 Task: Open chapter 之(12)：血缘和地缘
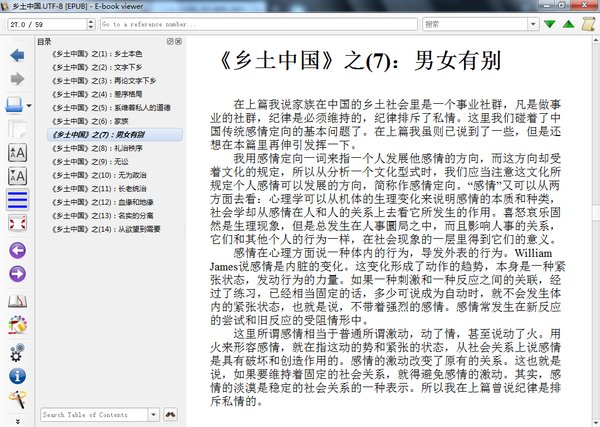tap(103, 202)
